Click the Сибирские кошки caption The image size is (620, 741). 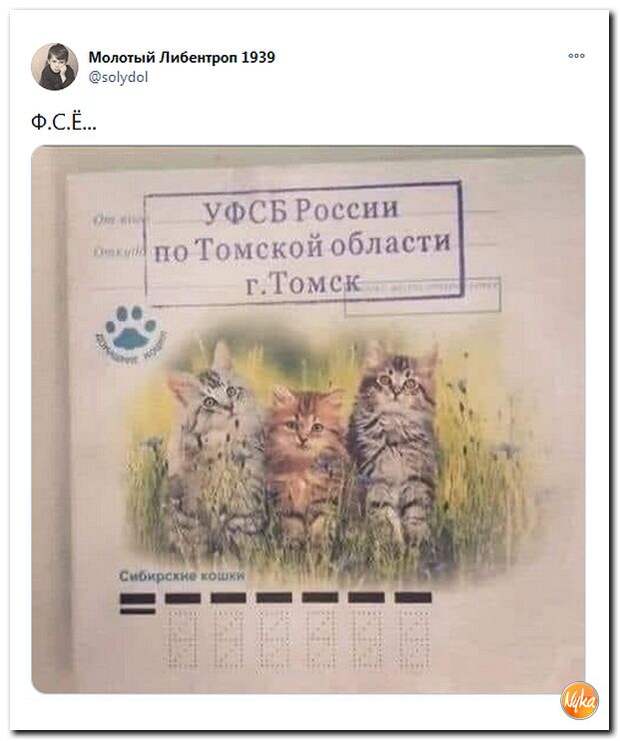182,576
